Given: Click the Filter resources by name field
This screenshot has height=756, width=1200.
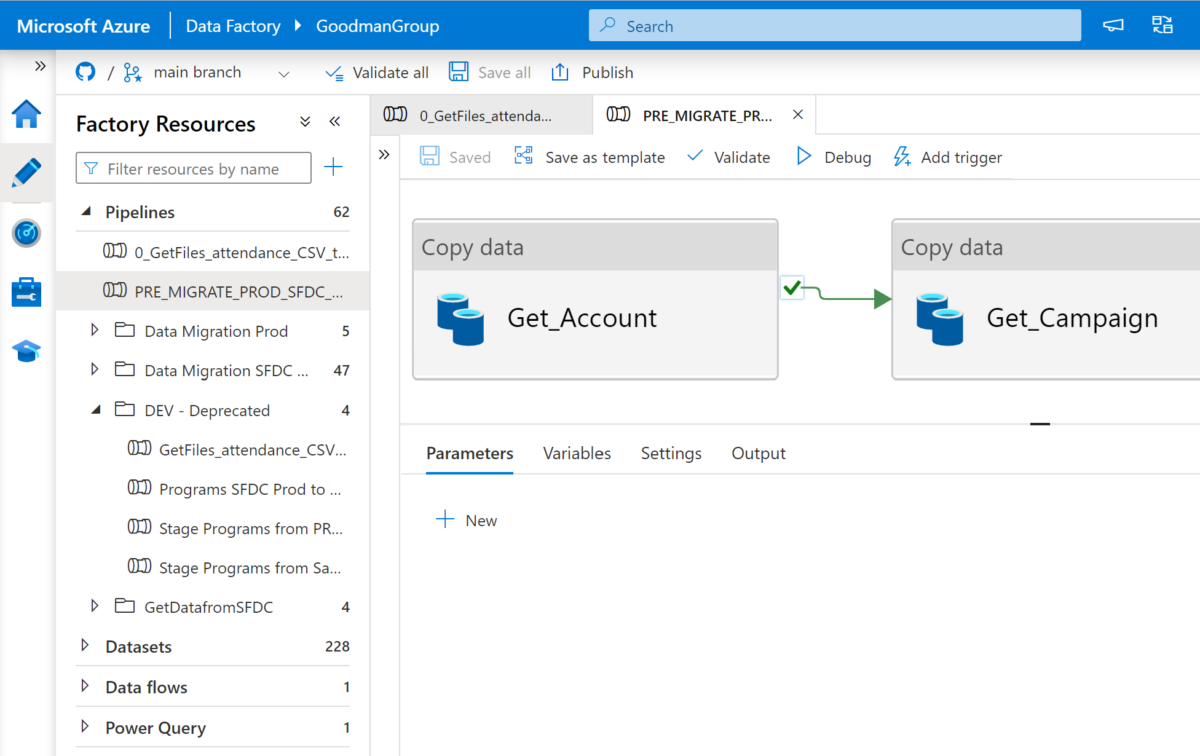Looking at the screenshot, I should 192,168.
